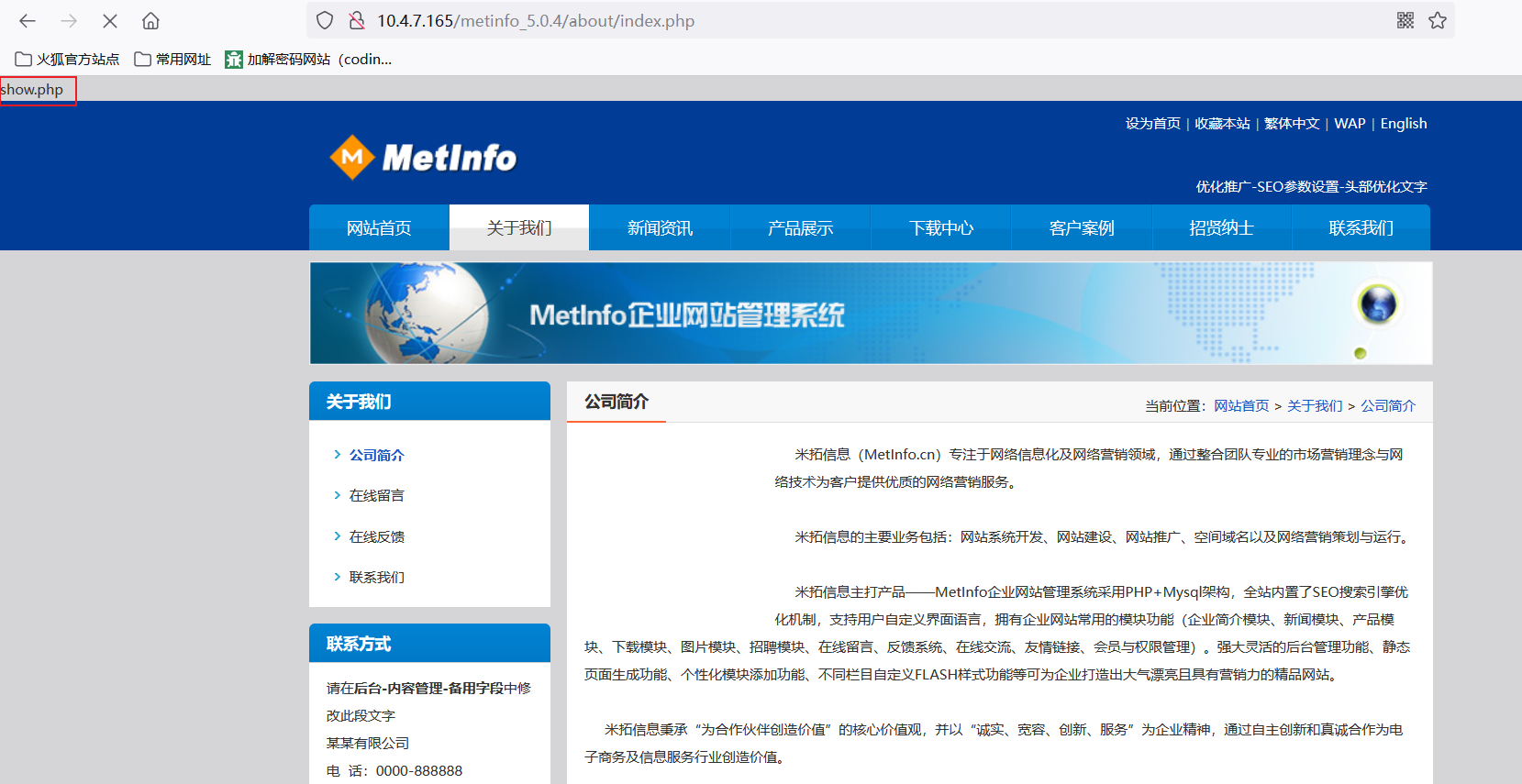Open the 产品展示 navigation tab
Viewport: 1522px width, 784px height.
click(800, 227)
